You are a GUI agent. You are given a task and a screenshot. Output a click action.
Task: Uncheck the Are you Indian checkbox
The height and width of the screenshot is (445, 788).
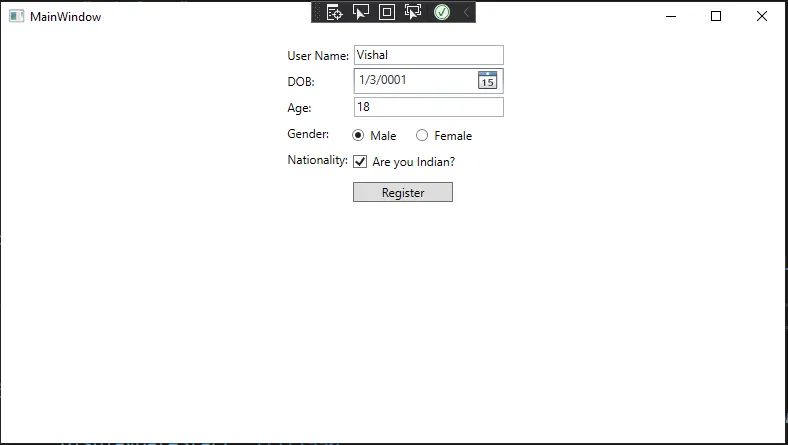pyautogui.click(x=360, y=161)
